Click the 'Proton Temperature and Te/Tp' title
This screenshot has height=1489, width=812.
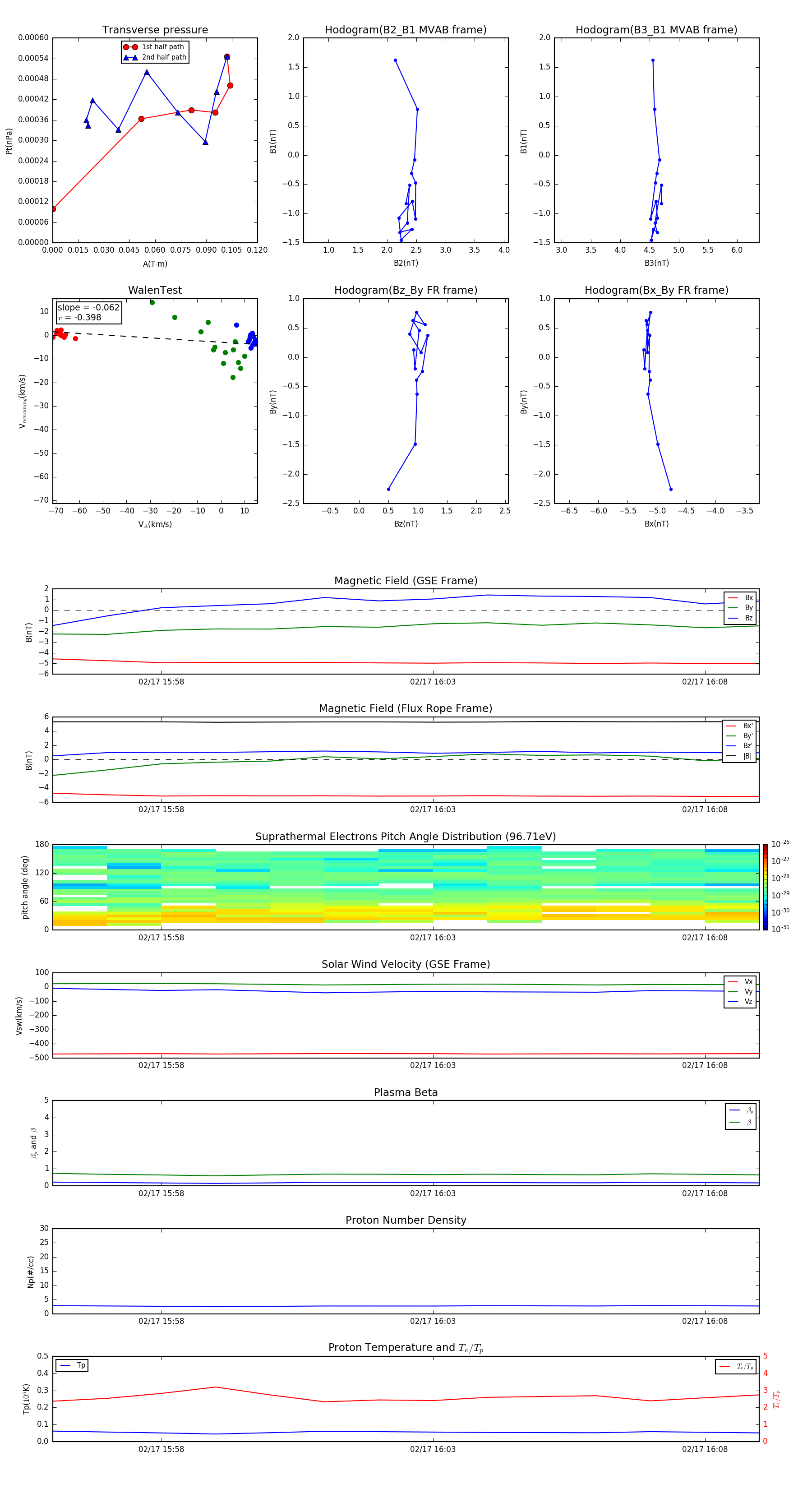point(406,1348)
